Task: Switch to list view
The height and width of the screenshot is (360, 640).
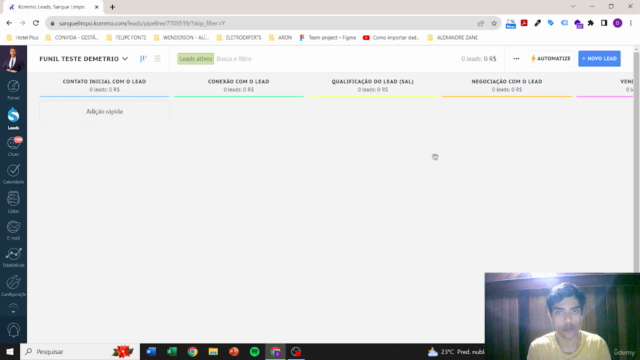Action: click(x=158, y=59)
